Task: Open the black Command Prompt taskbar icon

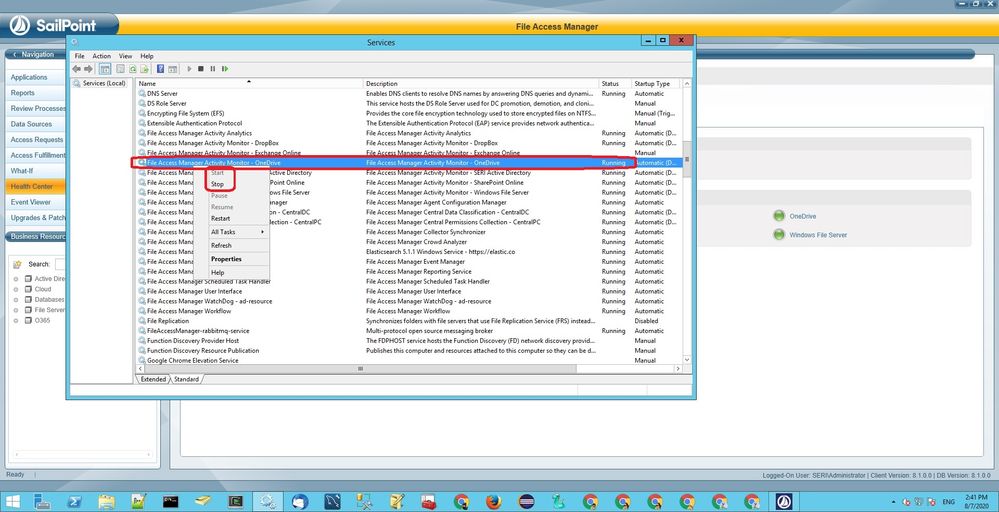Action: pyautogui.click(x=171, y=501)
